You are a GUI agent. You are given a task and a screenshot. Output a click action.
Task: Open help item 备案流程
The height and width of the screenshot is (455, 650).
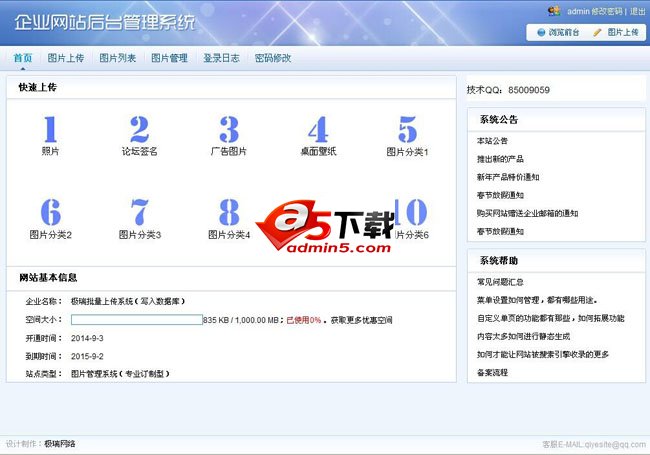pos(492,373)
